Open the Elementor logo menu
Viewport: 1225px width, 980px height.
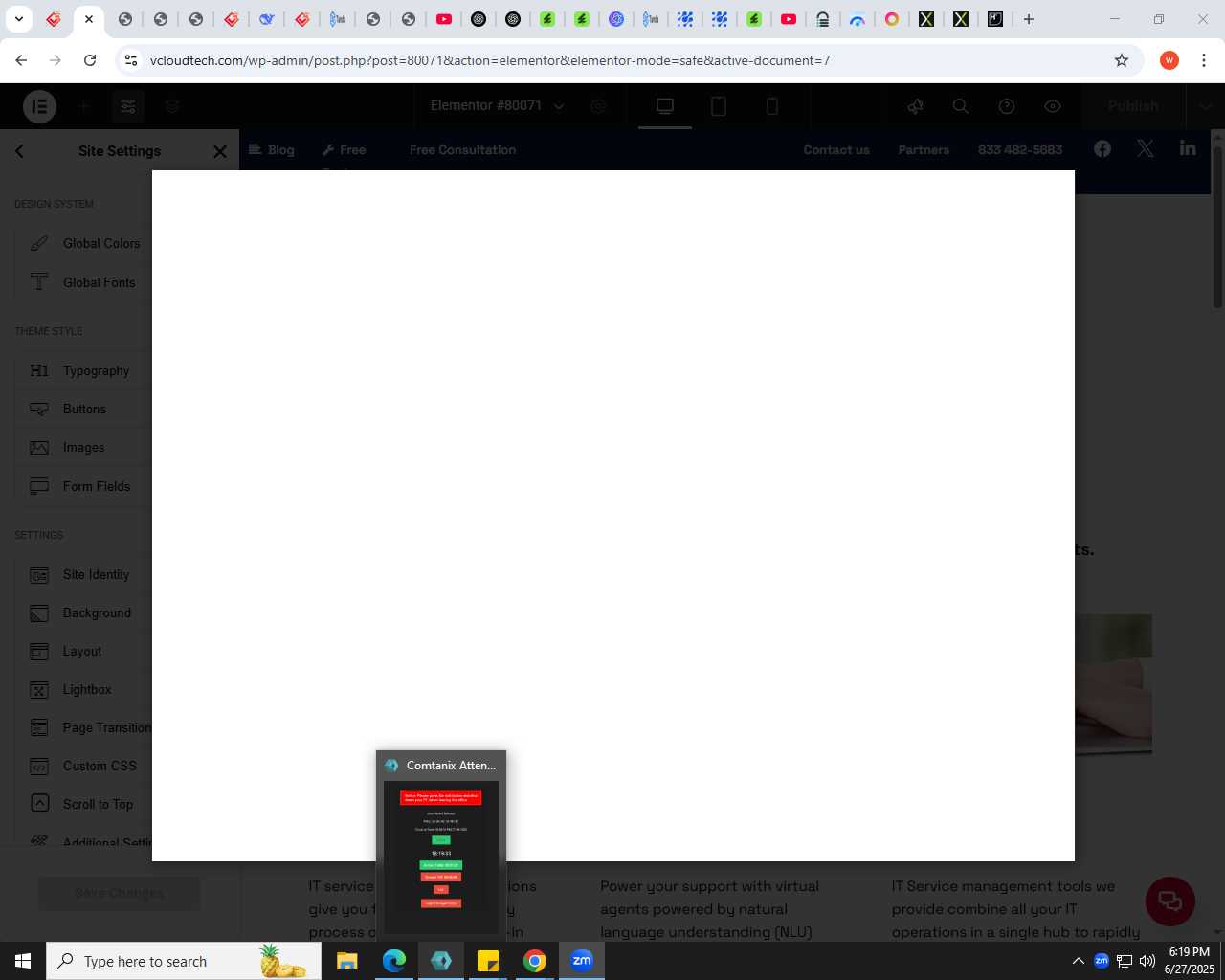pyautogui.click(x=39, y=106)
